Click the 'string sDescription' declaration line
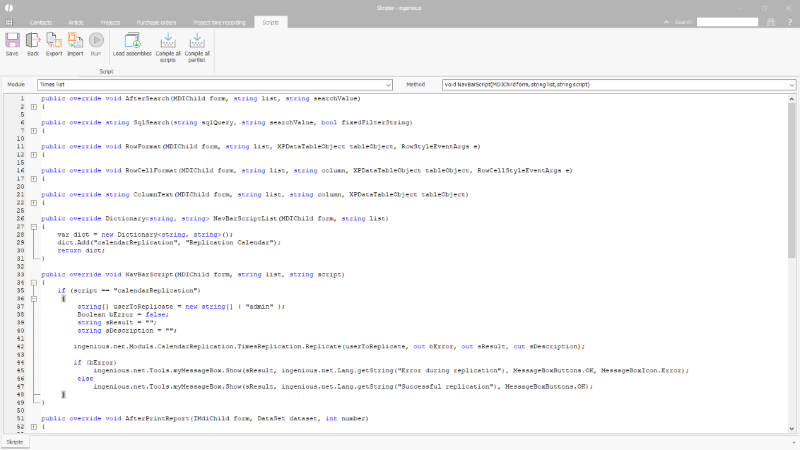This screenshot has height=450, width=800. (x=127, y=331)
